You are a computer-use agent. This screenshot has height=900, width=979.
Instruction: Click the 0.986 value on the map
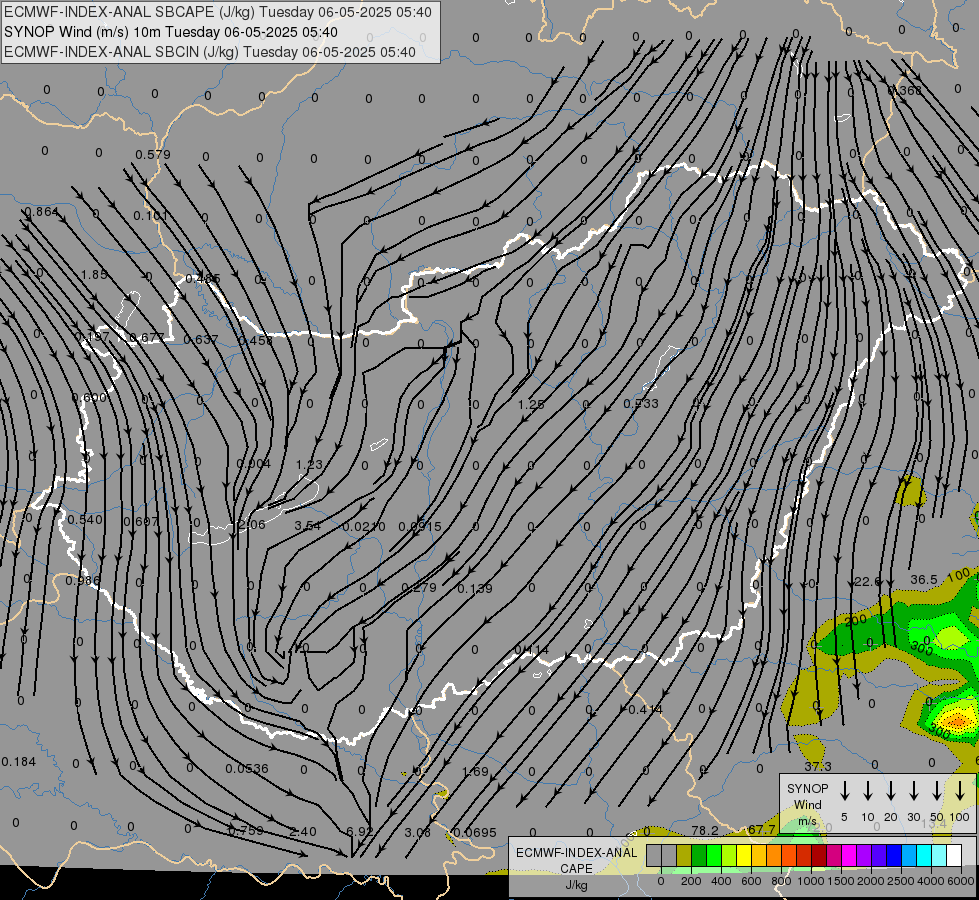(x=82, y=581)
